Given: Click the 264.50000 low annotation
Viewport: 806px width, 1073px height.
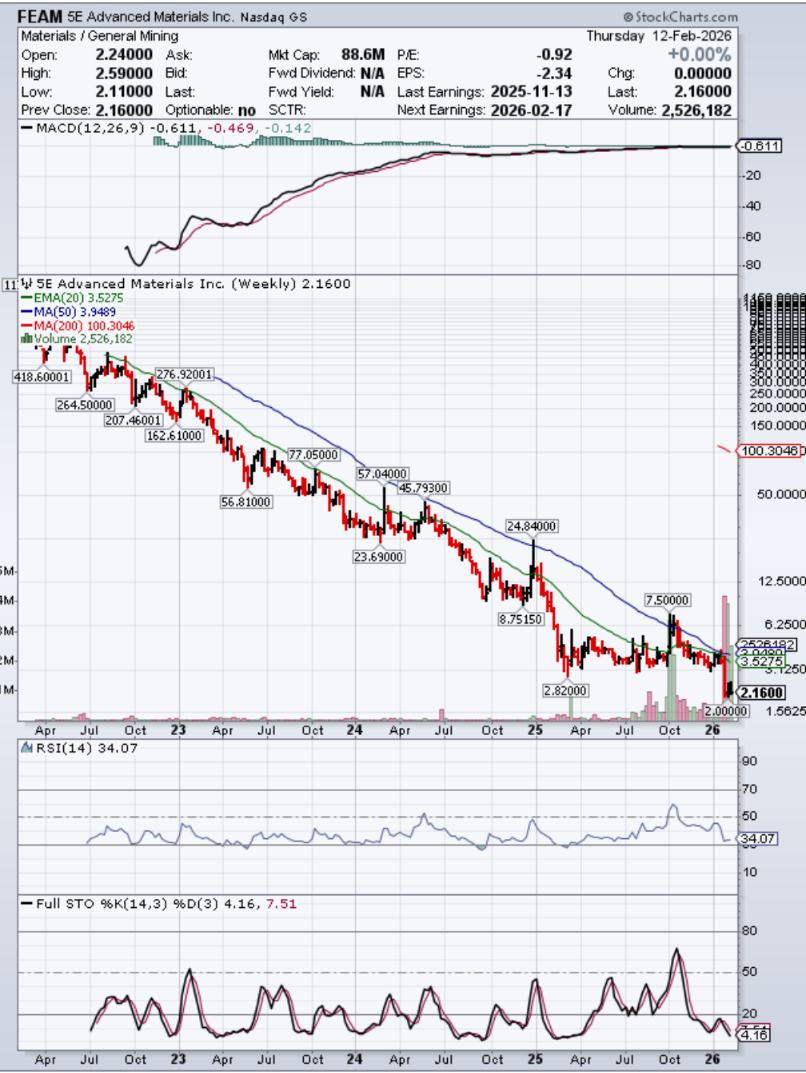Looking at the screenshot, I should [85, 404].
